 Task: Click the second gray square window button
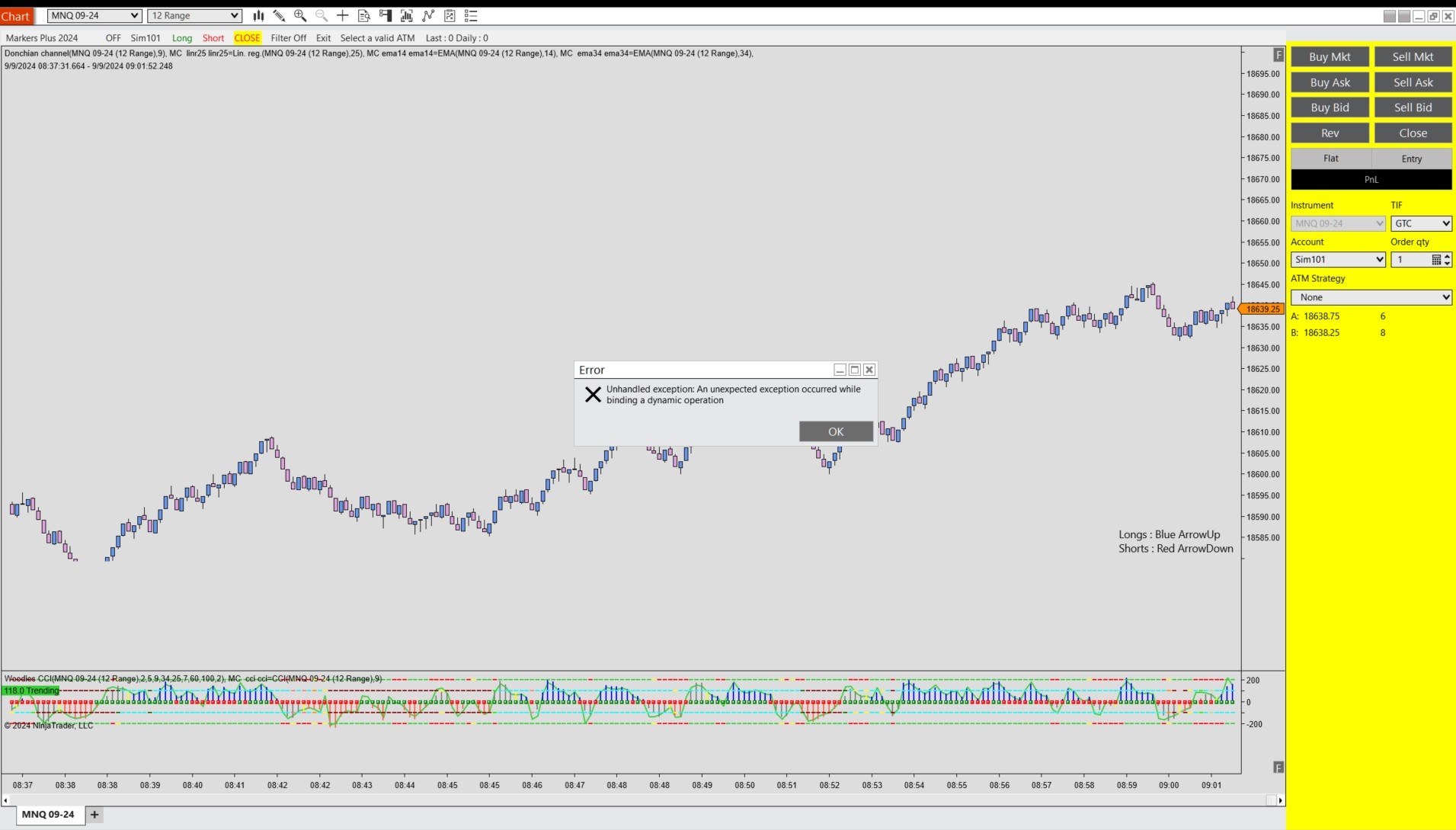pyautogui.click(x=1404, y=16)
